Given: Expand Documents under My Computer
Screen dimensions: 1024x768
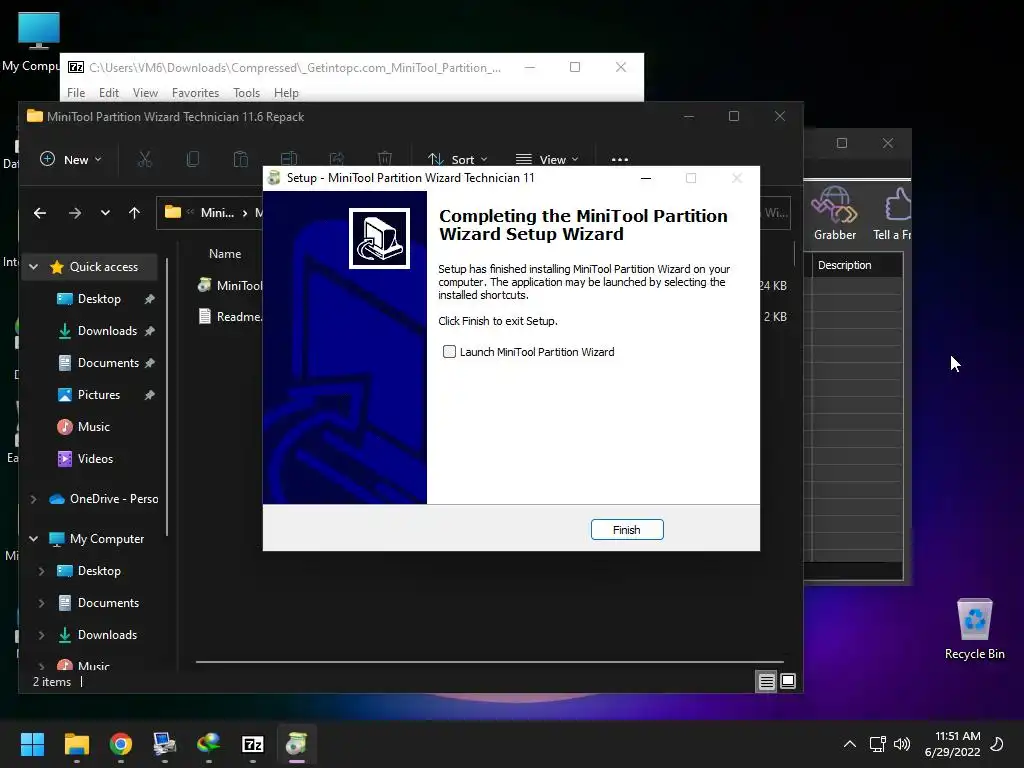Looking at the screenshot, I should (x=41, y=603).
